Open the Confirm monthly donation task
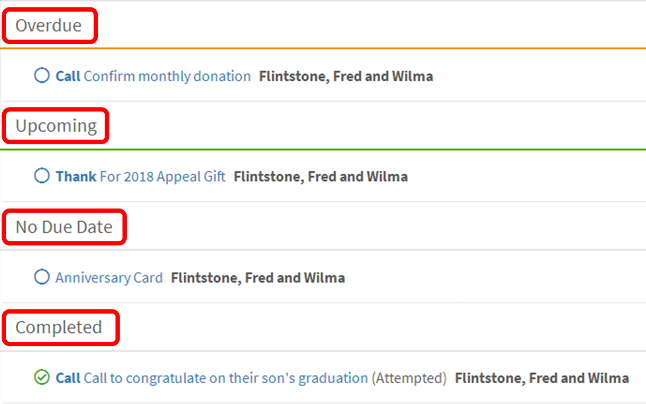The image size is (646, 404). click(167, 76)
